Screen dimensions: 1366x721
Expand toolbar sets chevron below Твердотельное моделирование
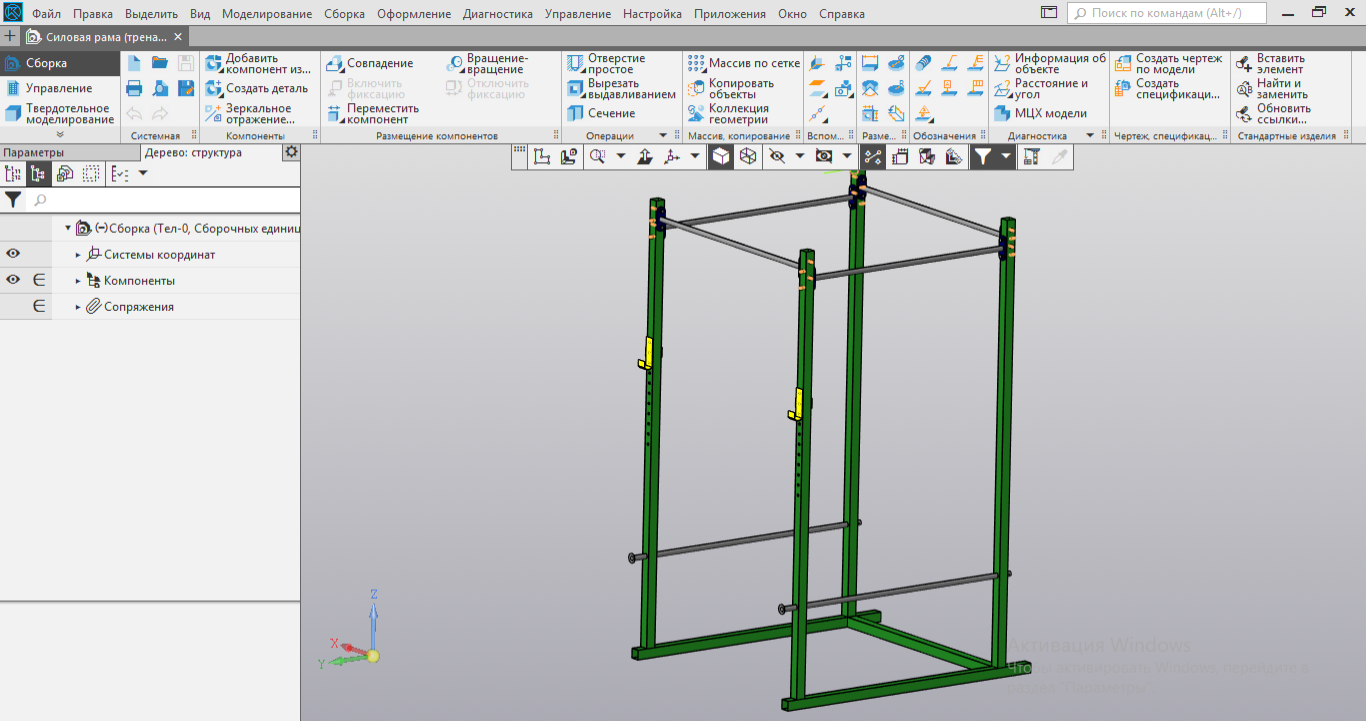[60, 134]
